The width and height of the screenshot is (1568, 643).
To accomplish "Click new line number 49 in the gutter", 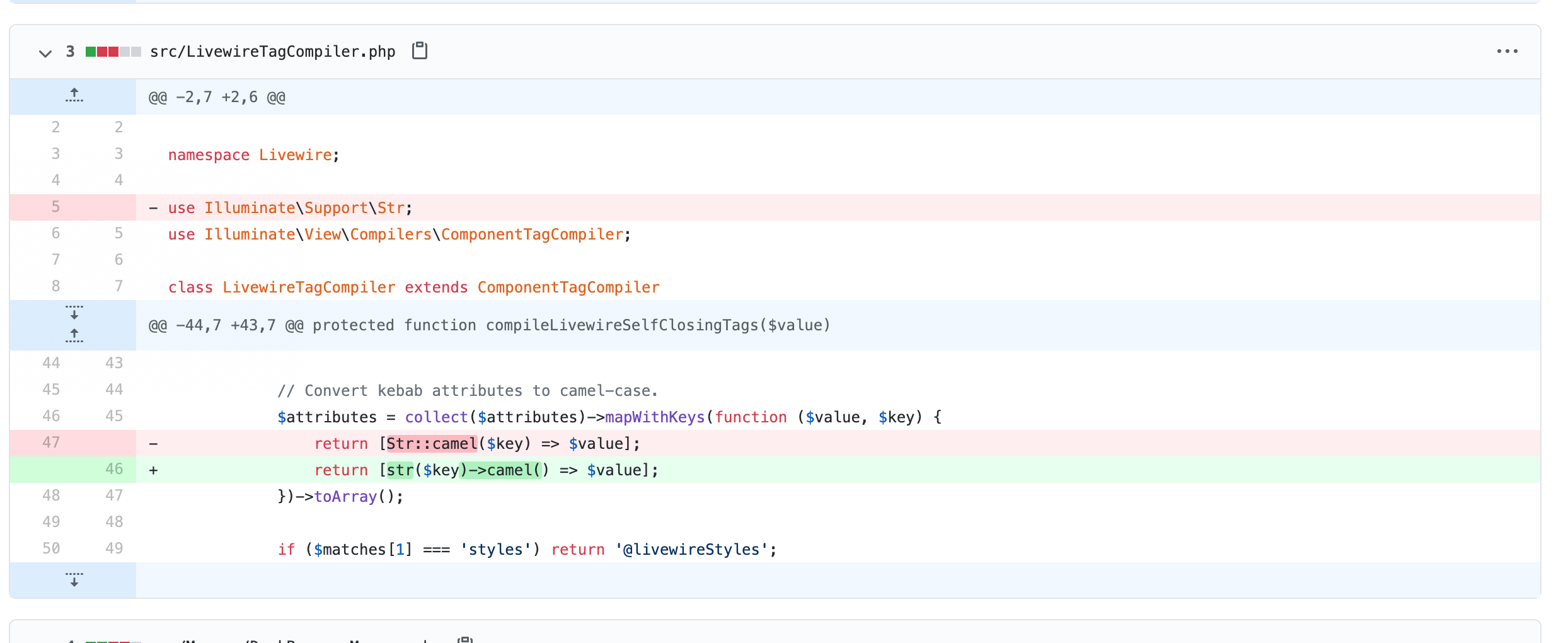I will (x=114, y=548).
